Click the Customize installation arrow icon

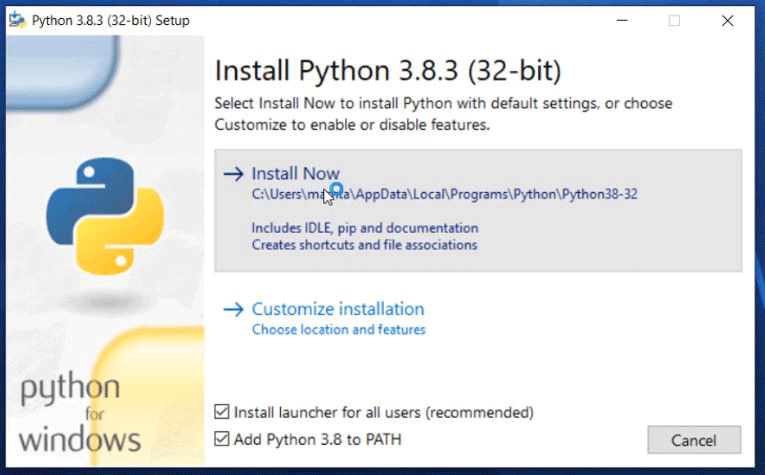coord(233,309)
